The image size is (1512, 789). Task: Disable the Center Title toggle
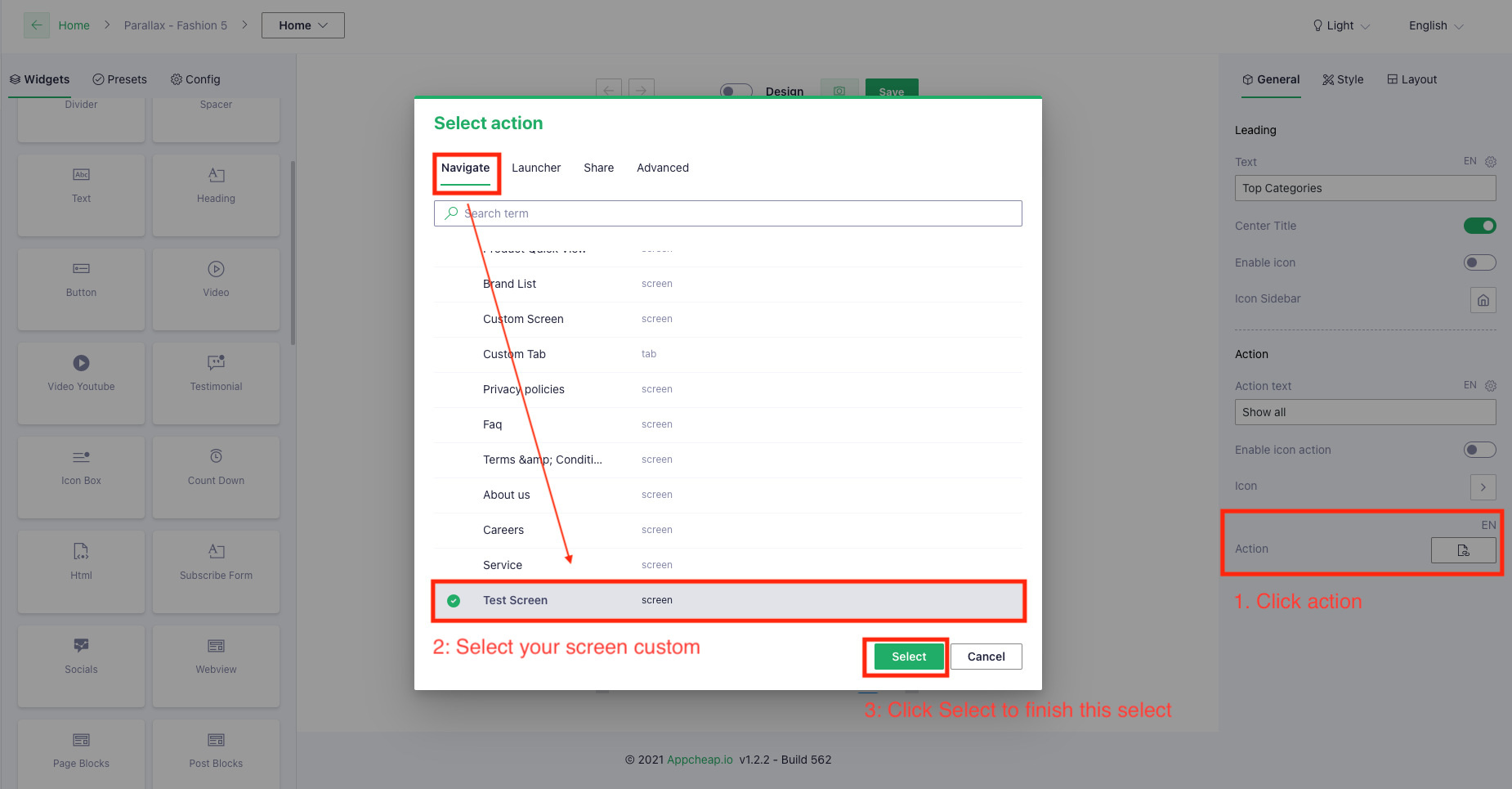point(1479,226)
